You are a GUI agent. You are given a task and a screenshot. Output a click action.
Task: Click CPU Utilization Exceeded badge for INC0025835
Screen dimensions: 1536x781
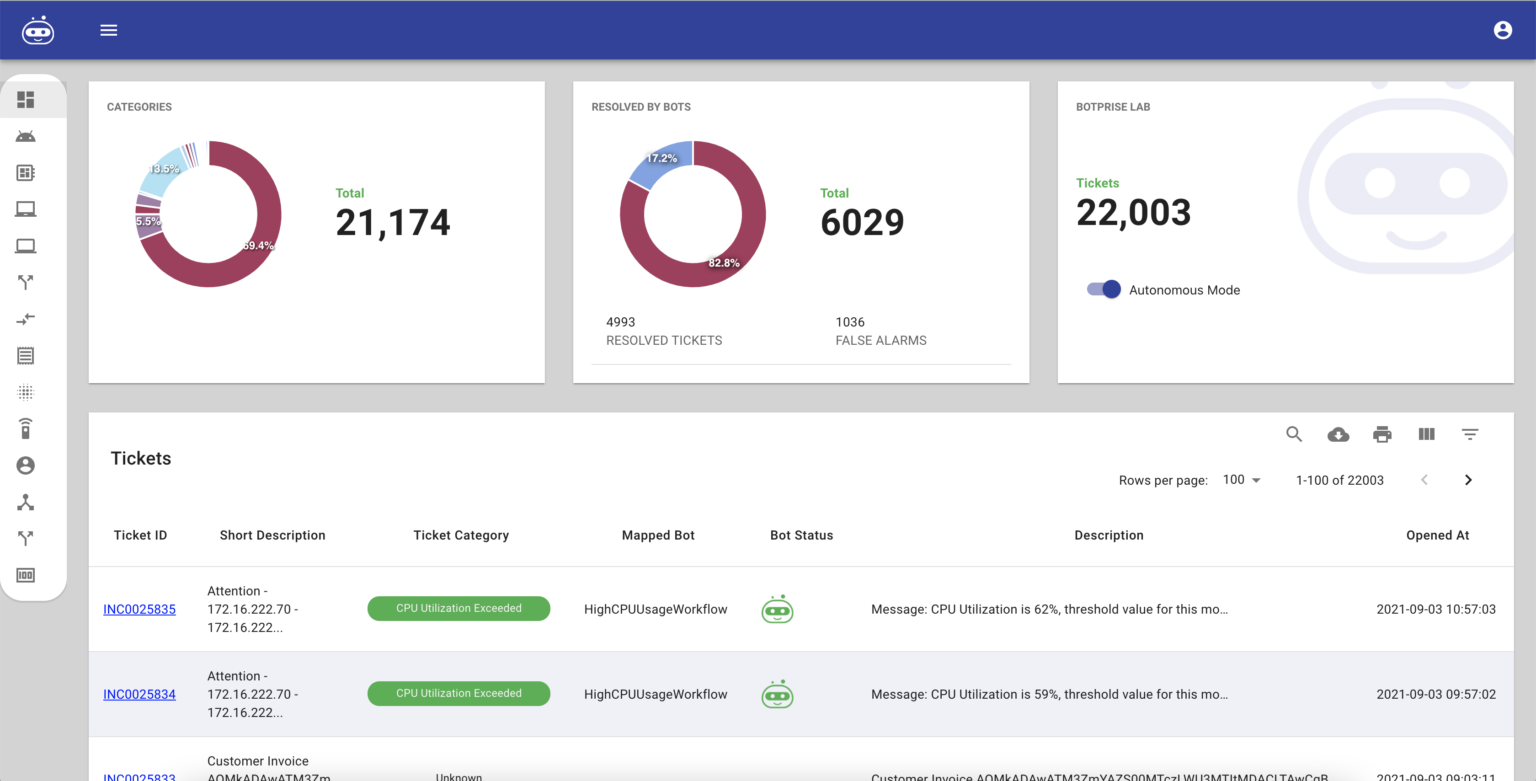[459, 608]
